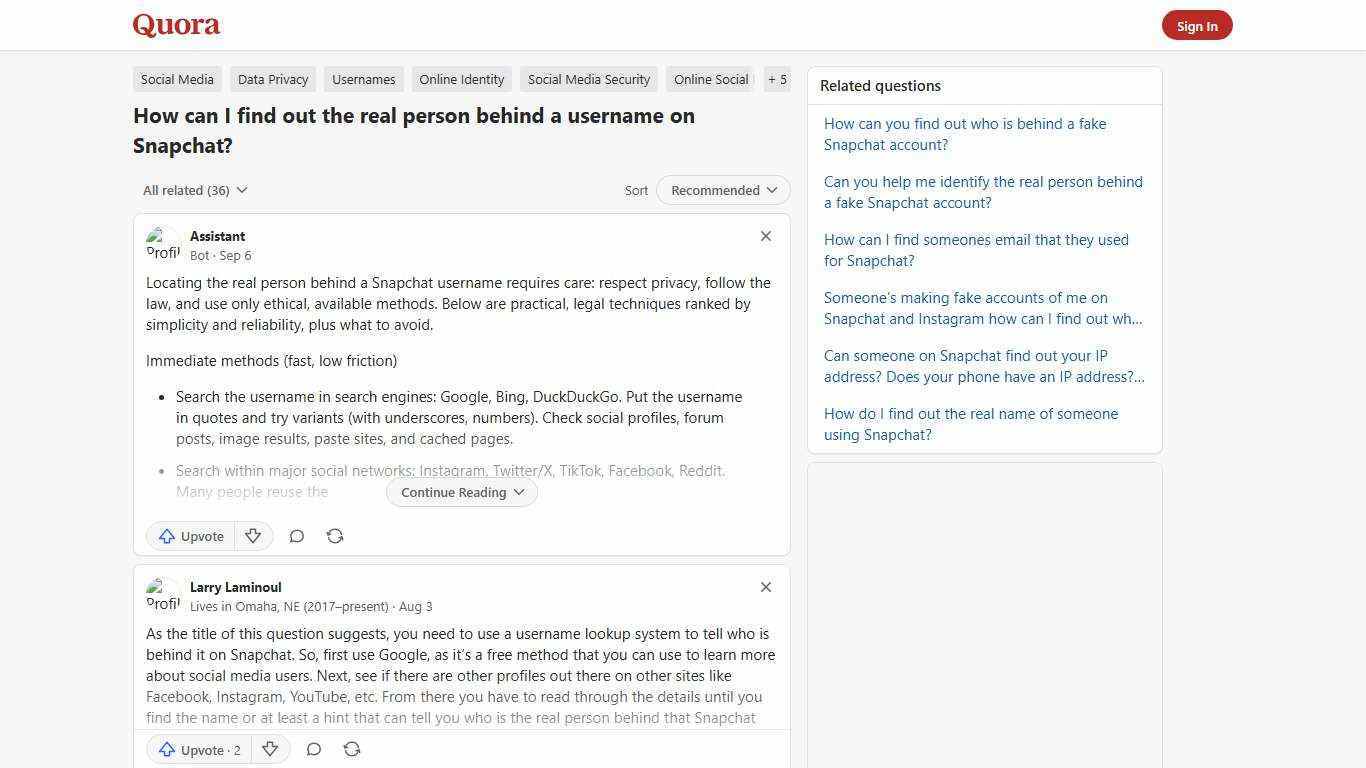Expand the Assistant's answer with Continue Reading

pyautogui.click(x=461, y=492)
